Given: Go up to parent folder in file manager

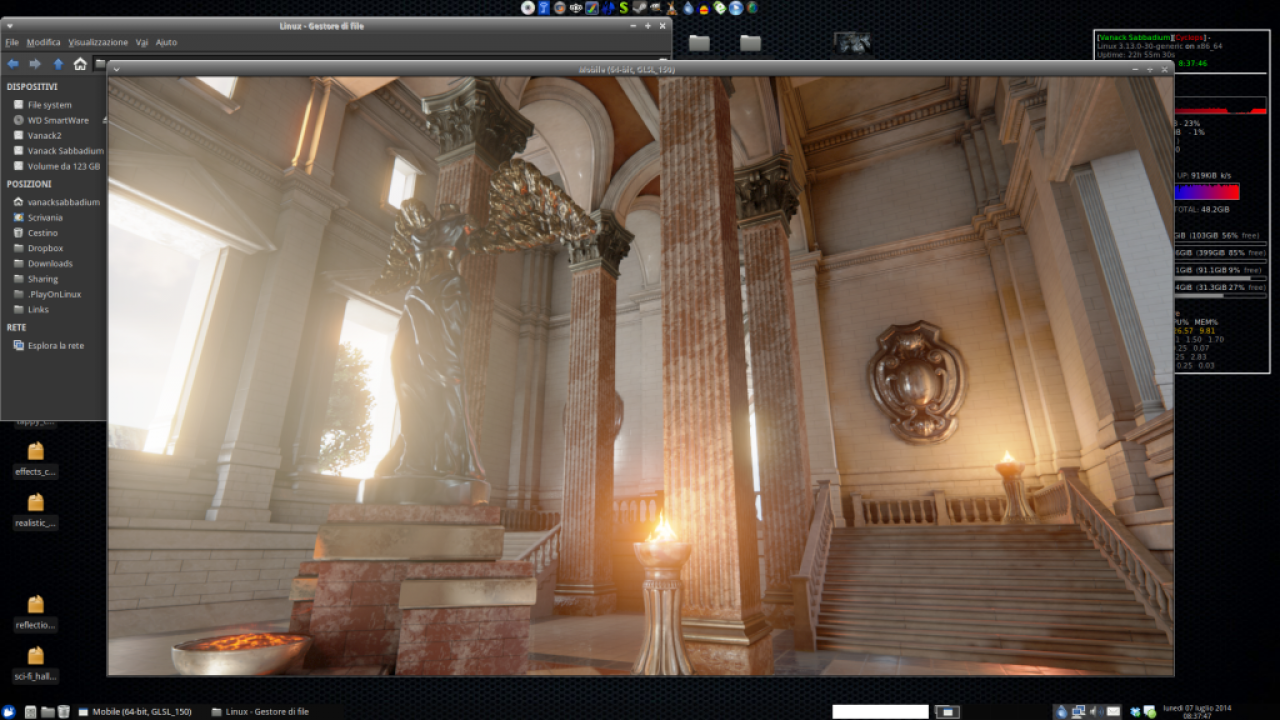Looking at the screenshot, I should pos(58,64).
